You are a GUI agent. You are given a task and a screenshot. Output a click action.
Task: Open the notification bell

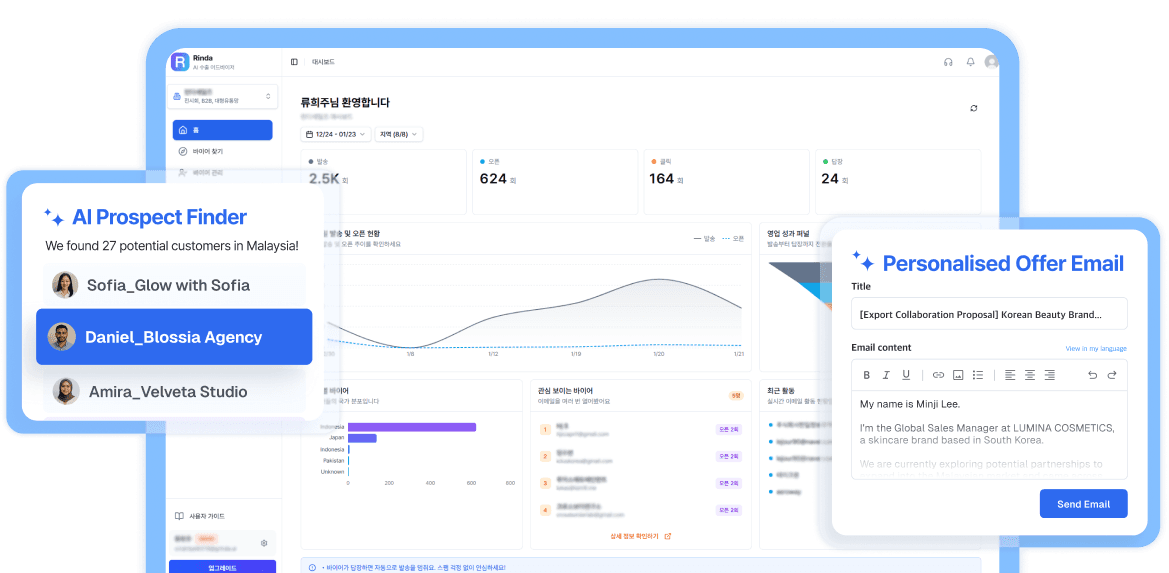coord(970,62)
